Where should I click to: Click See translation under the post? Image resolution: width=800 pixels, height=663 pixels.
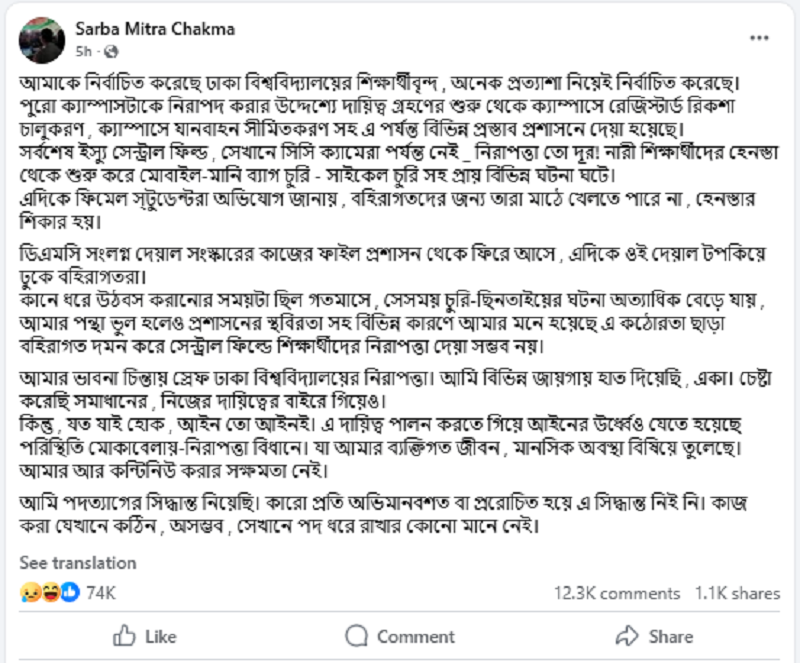[x=78, y=562]
